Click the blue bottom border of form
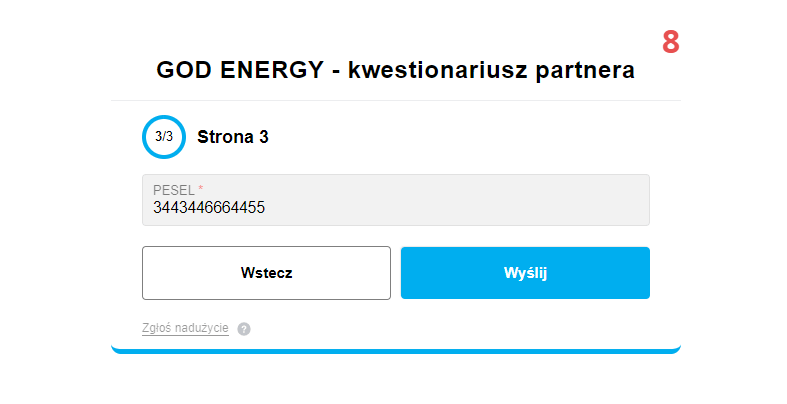Viewport: 787px width, 404px height. (x=395, y=350)
